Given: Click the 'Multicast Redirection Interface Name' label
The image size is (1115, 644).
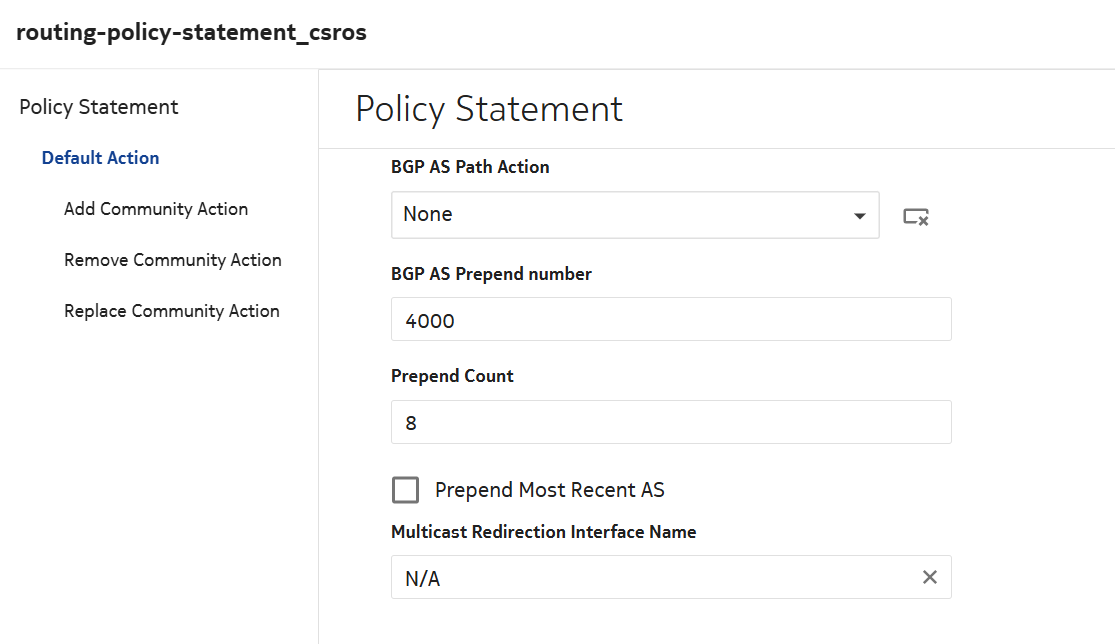Looking at the screenshot, I should pos(543,532).
